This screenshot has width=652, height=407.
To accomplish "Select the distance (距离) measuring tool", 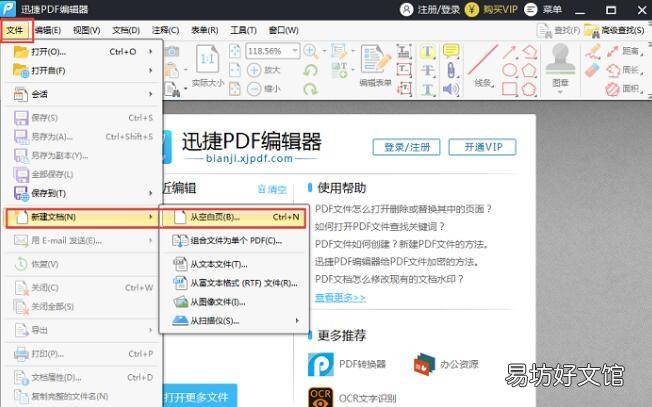I will click(623, 51).
